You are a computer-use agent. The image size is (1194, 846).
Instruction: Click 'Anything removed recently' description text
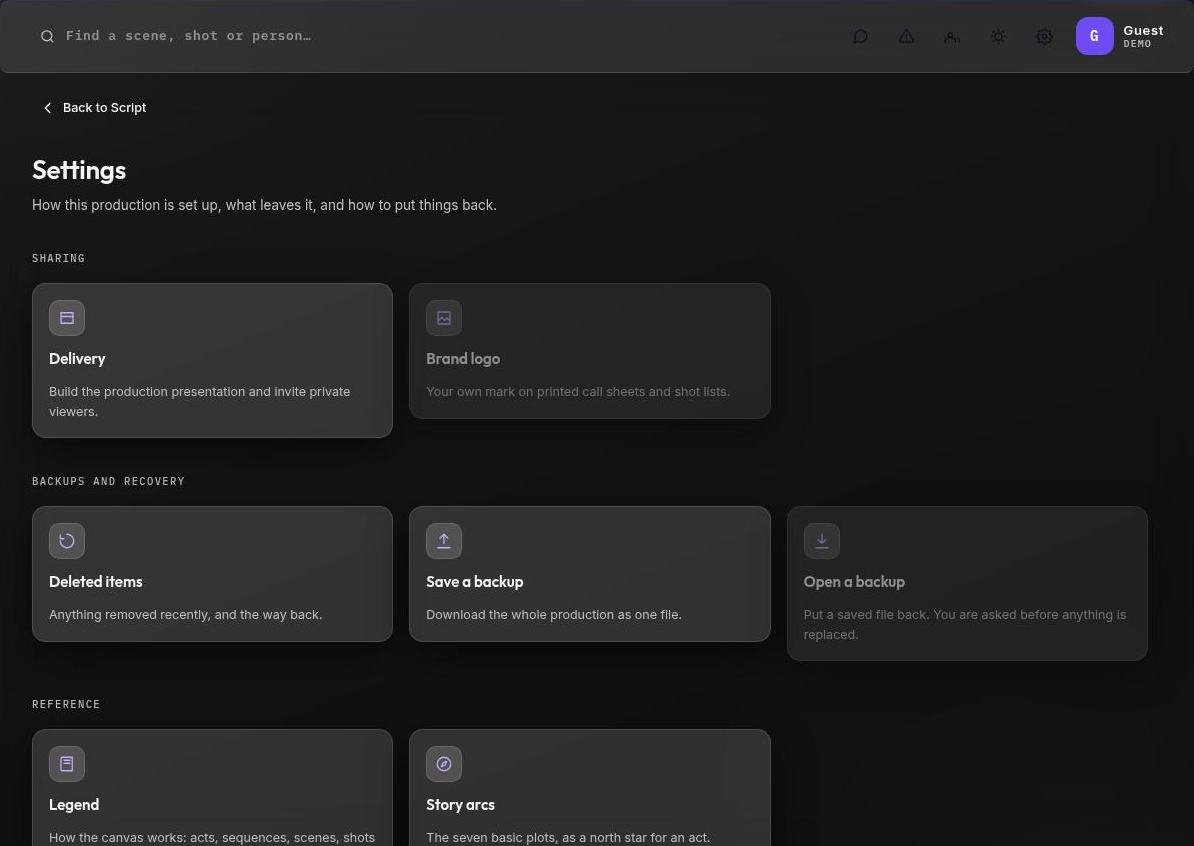[186, 615]
